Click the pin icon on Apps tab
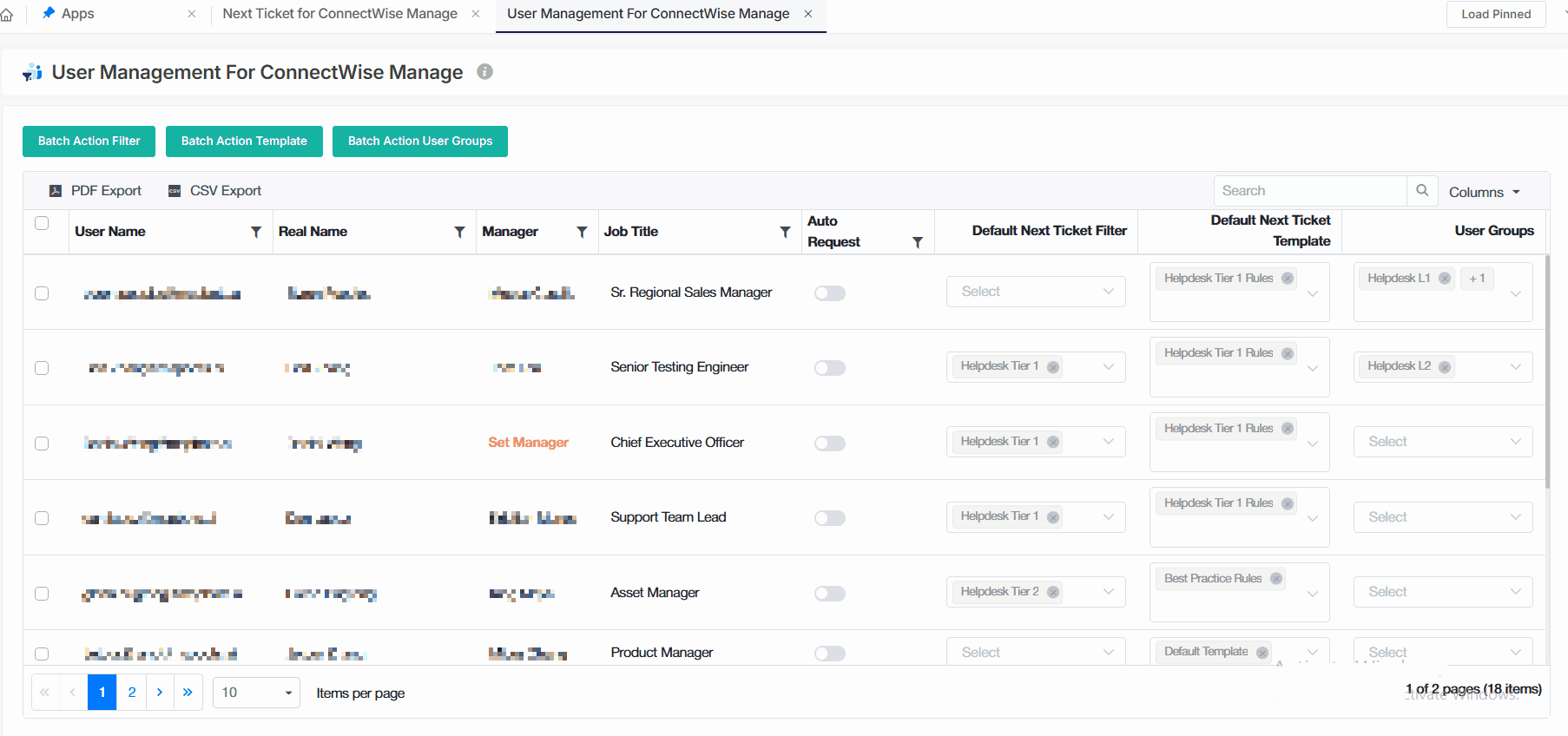 (x=49, y=13)
